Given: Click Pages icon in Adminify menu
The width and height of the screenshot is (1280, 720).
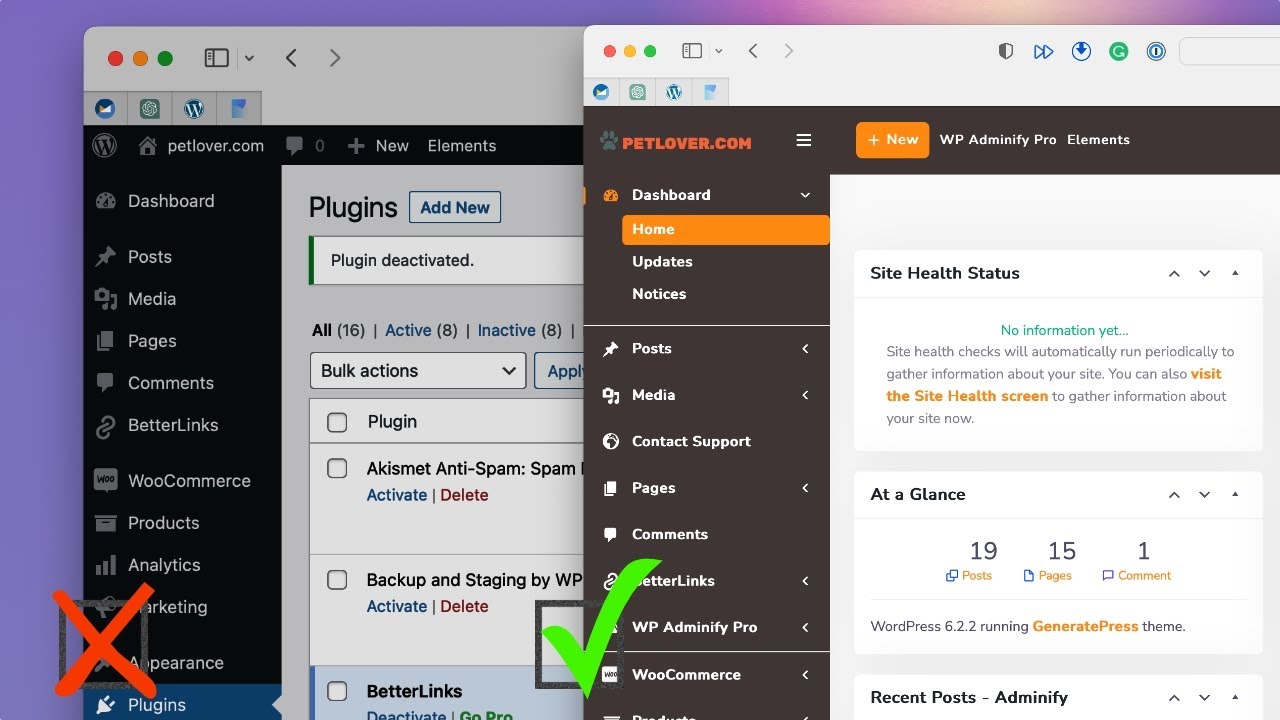Looking at the screenshot, I should (x=611, y=488).
